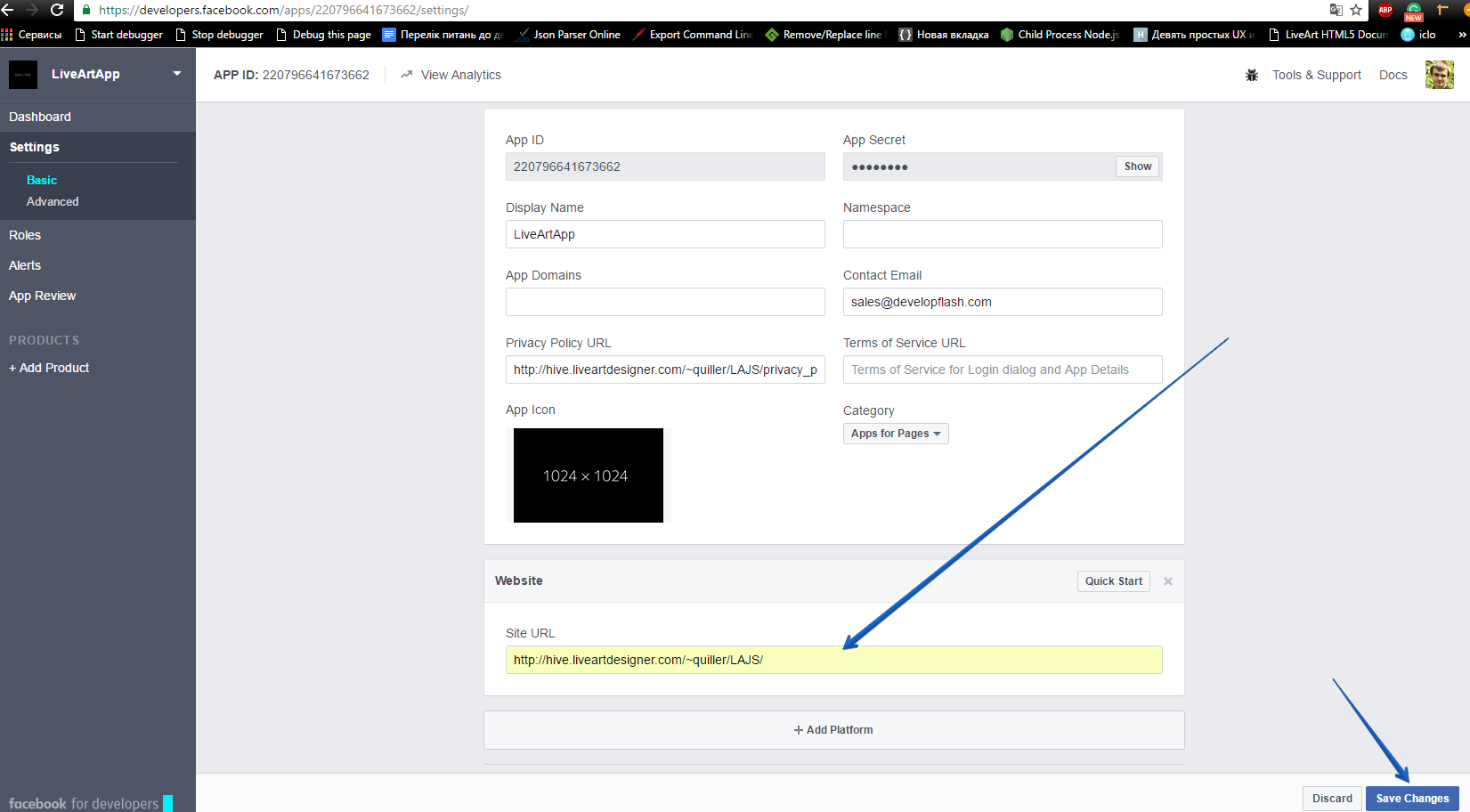This screenshot has width=1470, height=812.
Task: Open Start debugger bookmark
Action: click(119, 35)
